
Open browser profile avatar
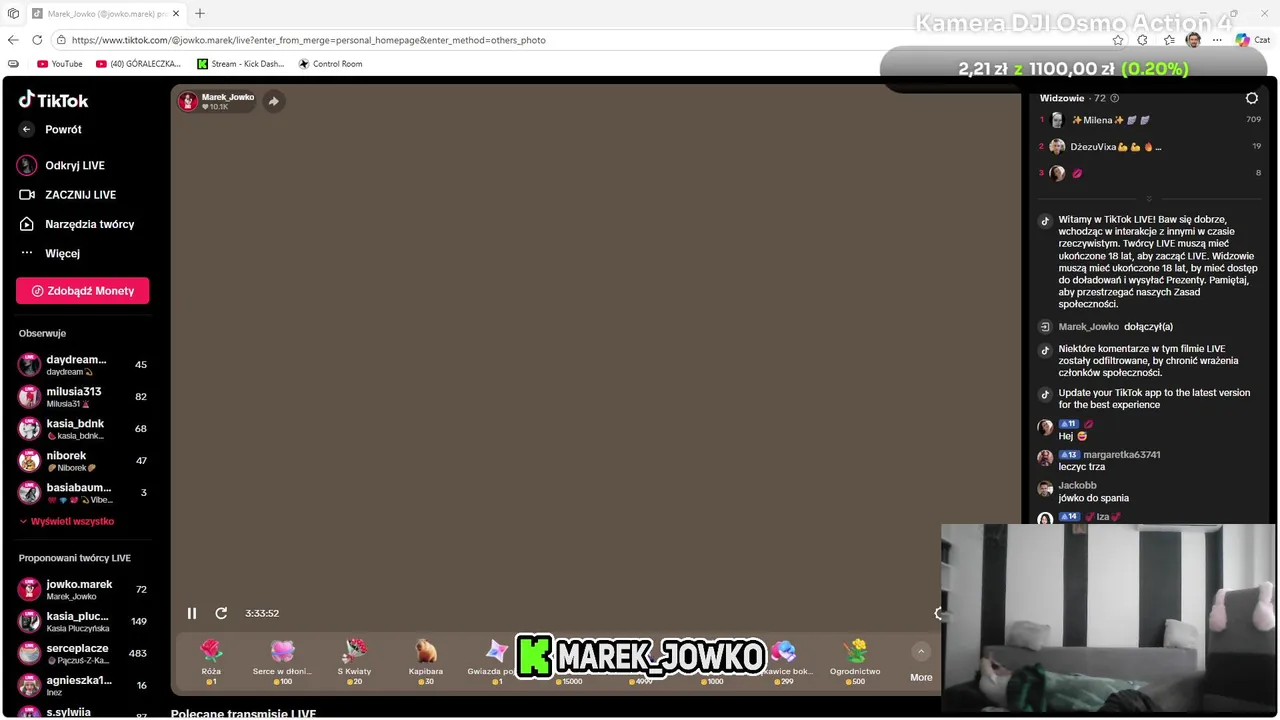(x=1193, y=40)
